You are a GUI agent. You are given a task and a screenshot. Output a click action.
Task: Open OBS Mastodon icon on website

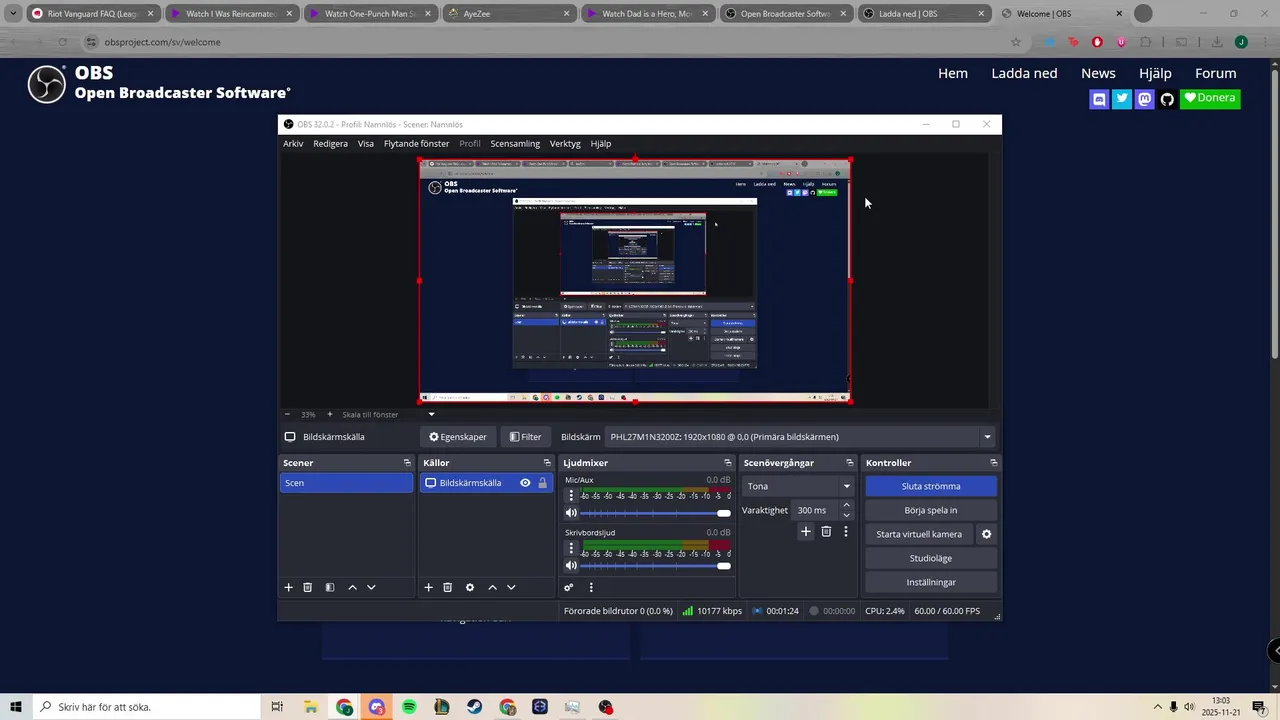coord(1145,99)
